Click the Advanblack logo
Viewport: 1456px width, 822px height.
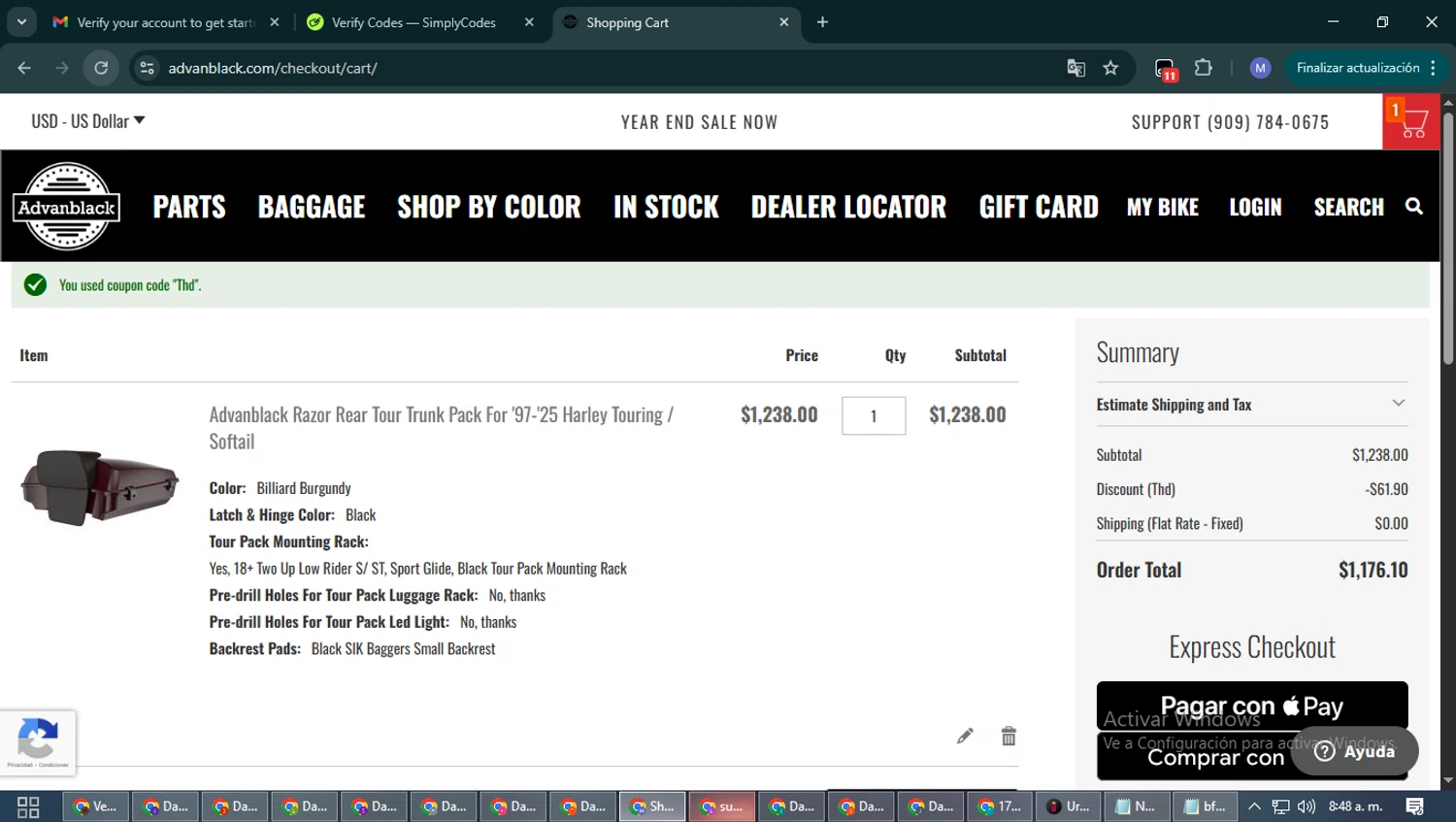click(x=67, y=206)
